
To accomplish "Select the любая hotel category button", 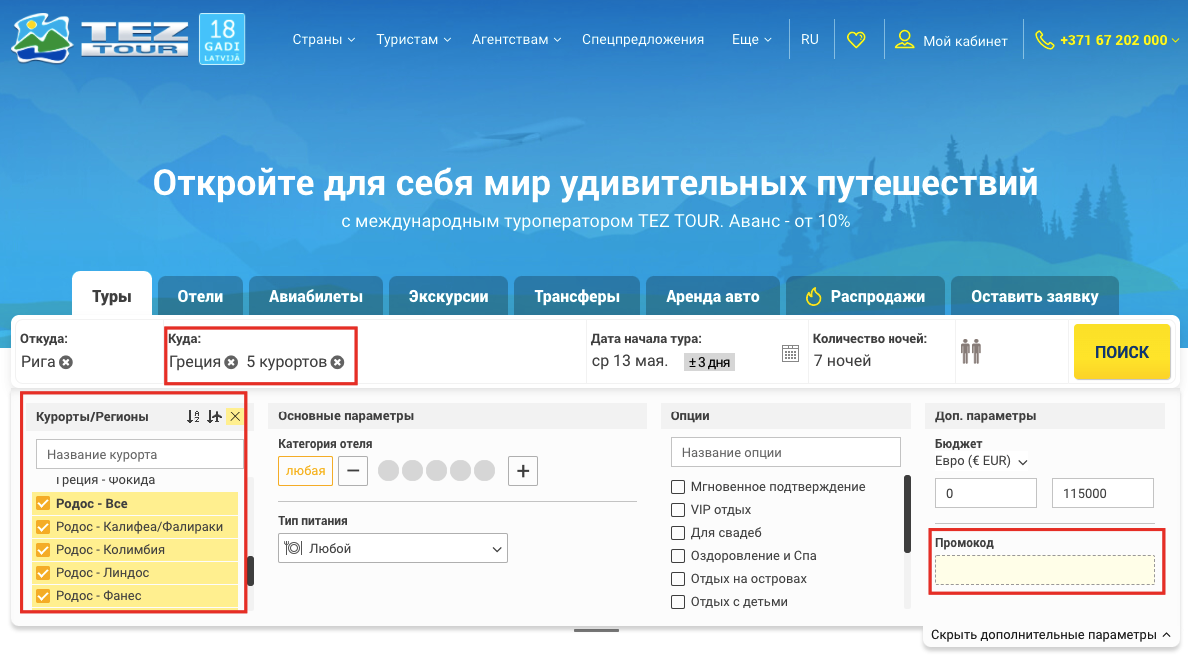I will coord(305,471).
